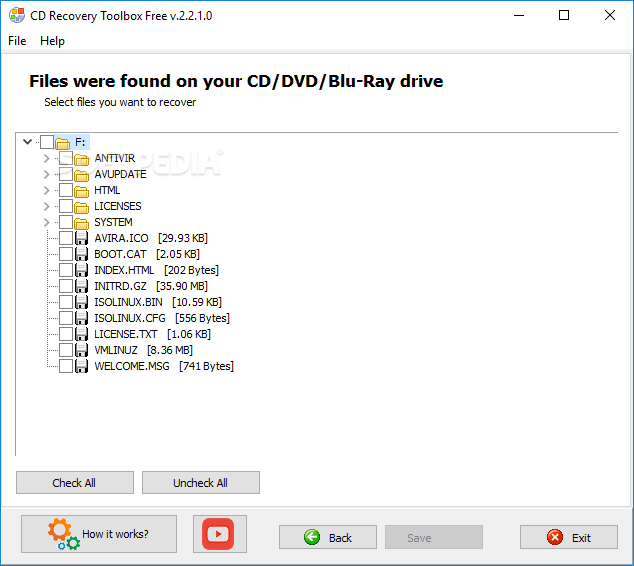The width and height of the screenshot is (634, 566).
Task: Click the ANTIVIR folder icon
Action: pos(82,159)
